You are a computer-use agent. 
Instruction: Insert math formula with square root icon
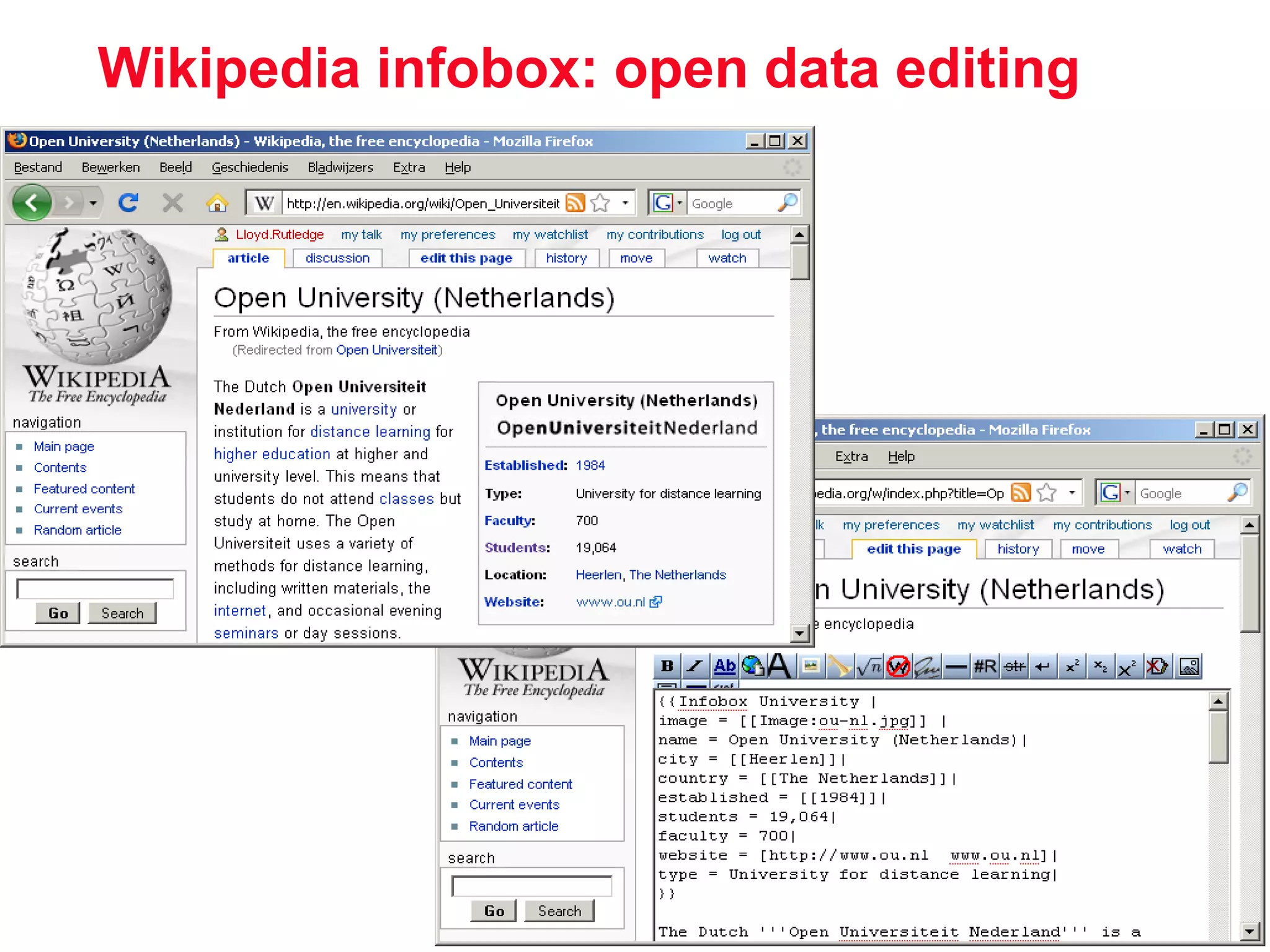(869, 666)
